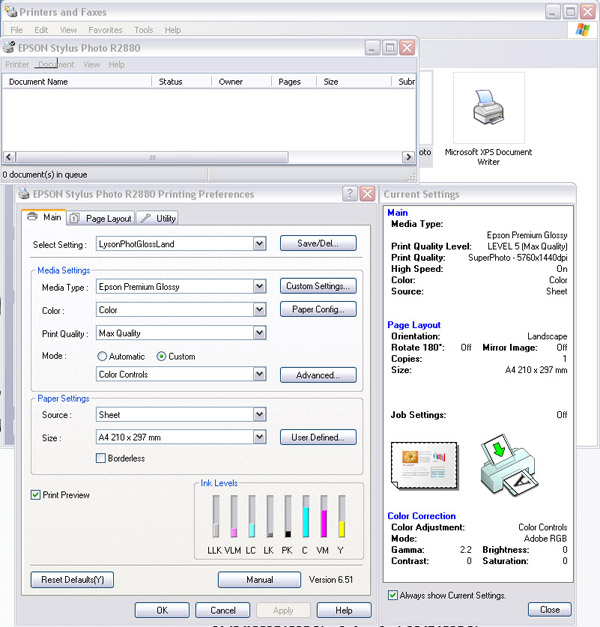The height and width of the screenshot is (627, 600).
Task: Click the Reset Defaults(Y) button
Action: pos(72,579)
